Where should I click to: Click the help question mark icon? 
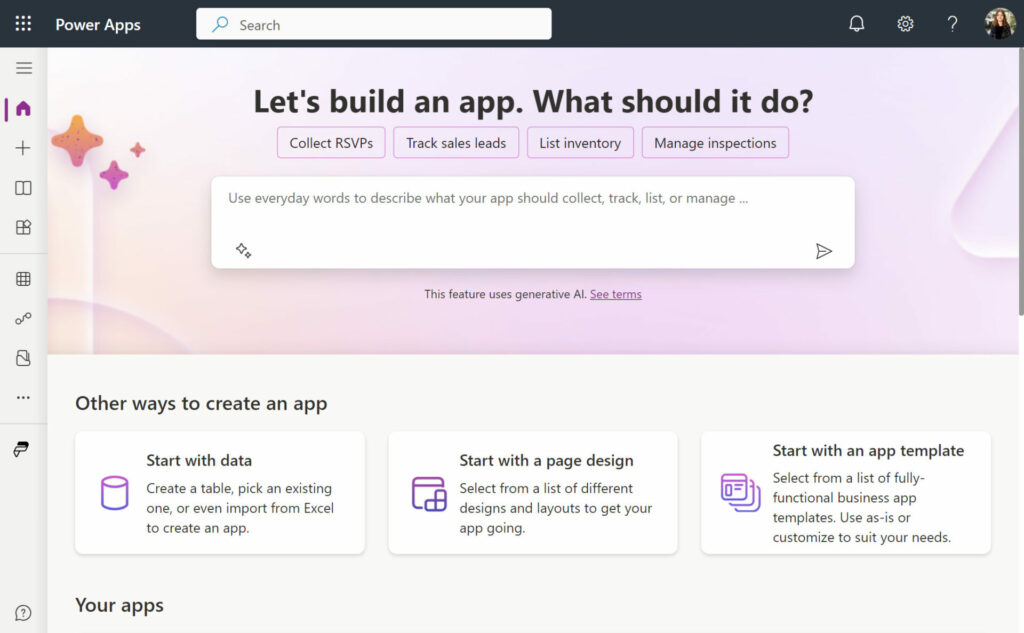[952, 24]
